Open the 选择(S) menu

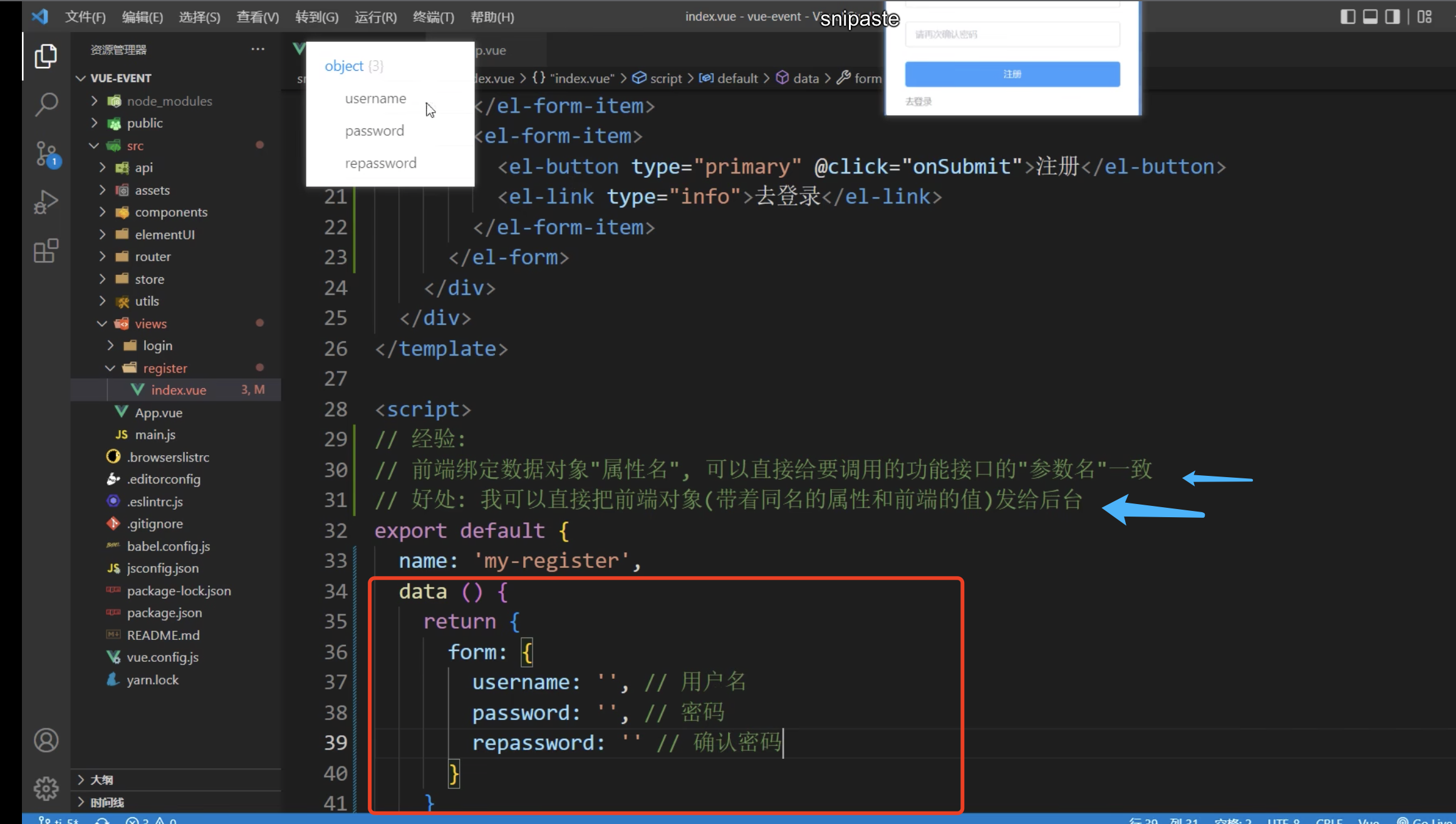tap(199, 17)
